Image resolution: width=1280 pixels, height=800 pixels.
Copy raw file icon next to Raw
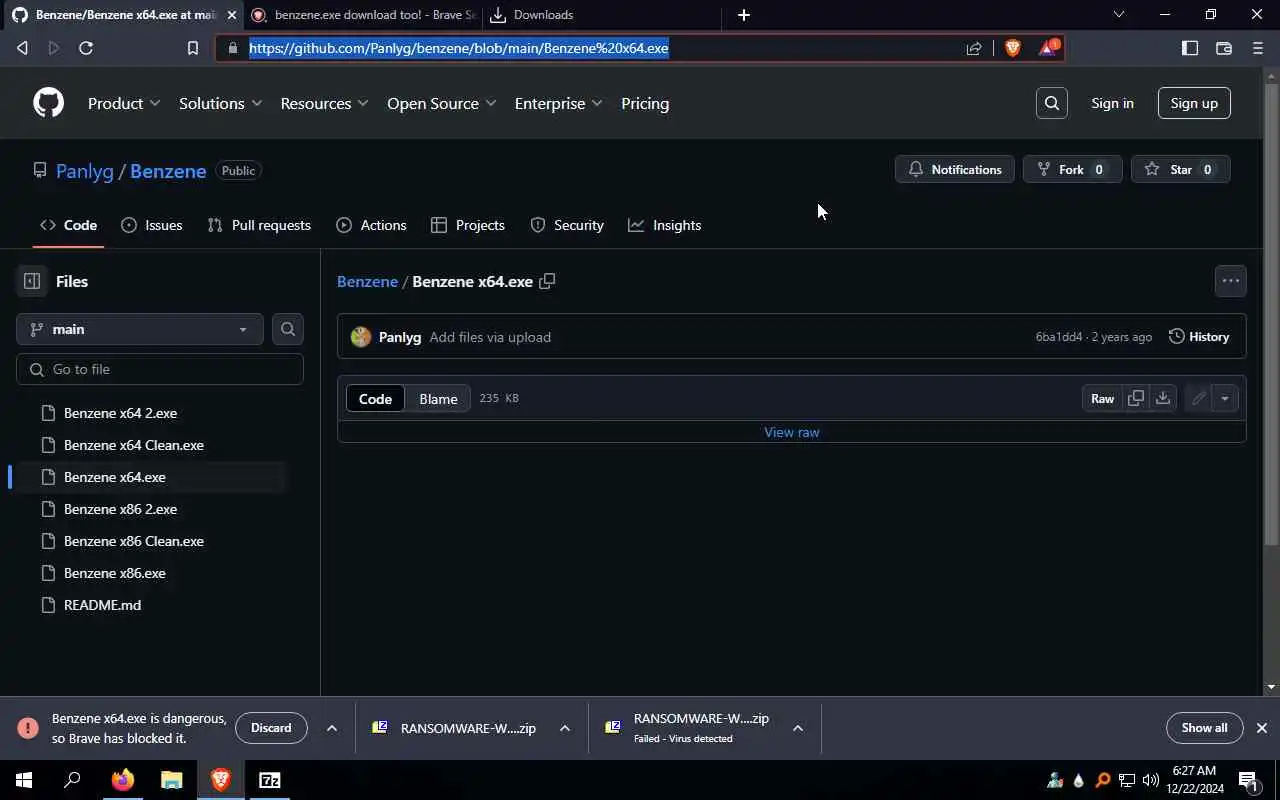1136,398
